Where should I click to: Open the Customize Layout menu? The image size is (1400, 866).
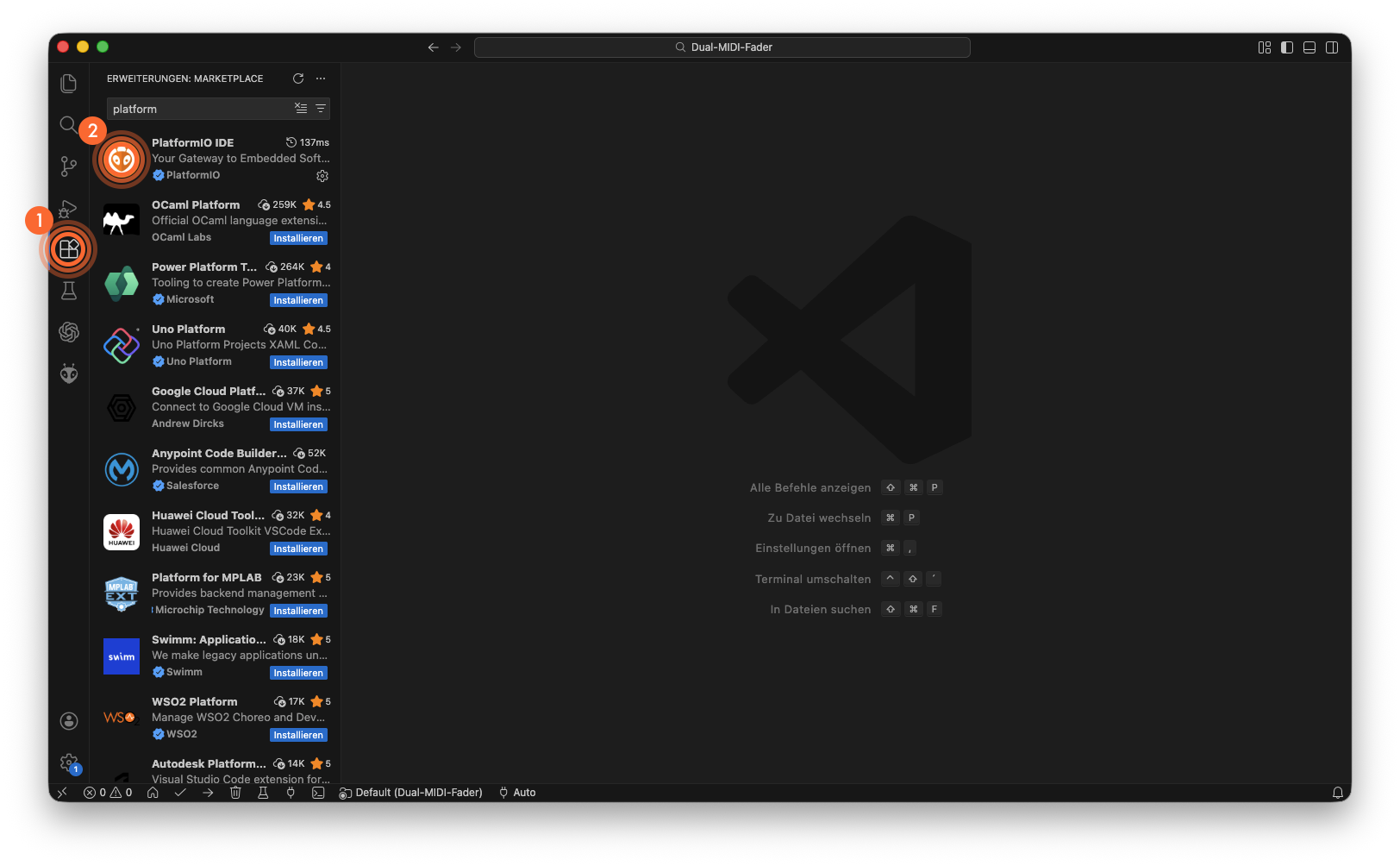[1265, 47]
